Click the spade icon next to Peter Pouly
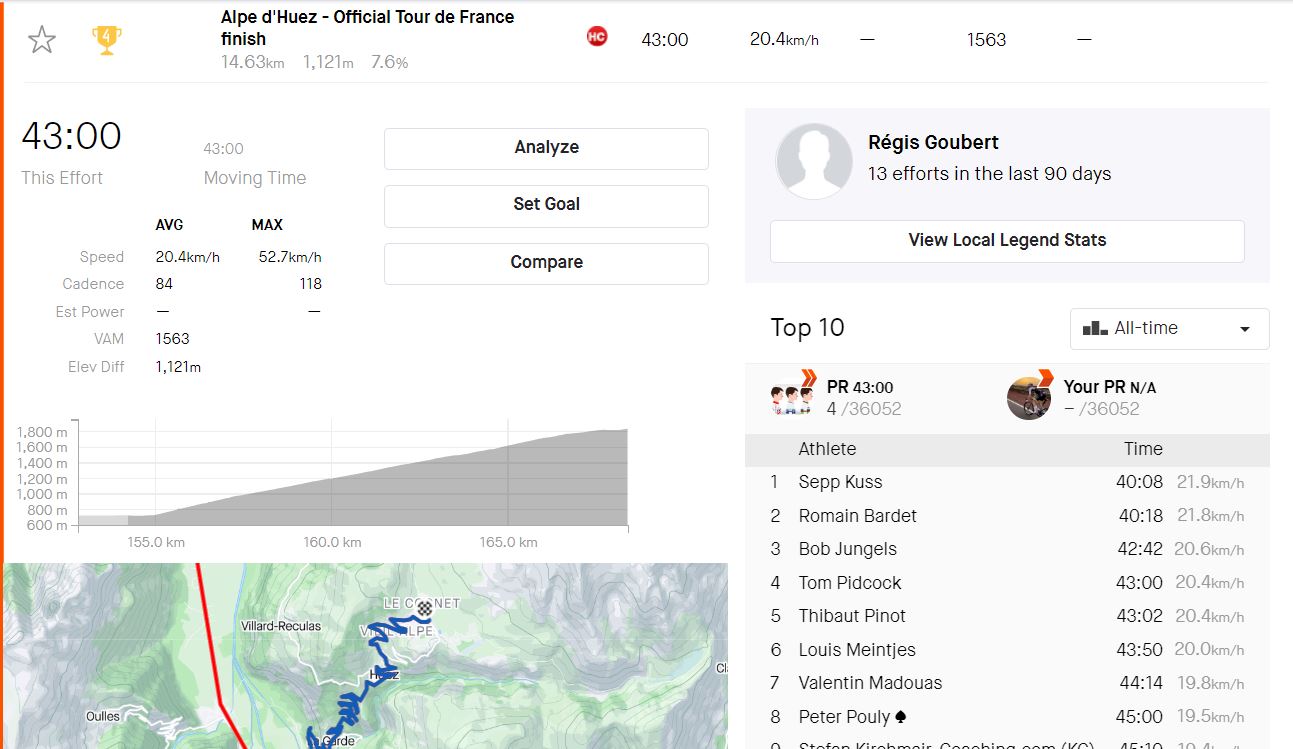Screen dimensions: 1293x749 (901, 717)
